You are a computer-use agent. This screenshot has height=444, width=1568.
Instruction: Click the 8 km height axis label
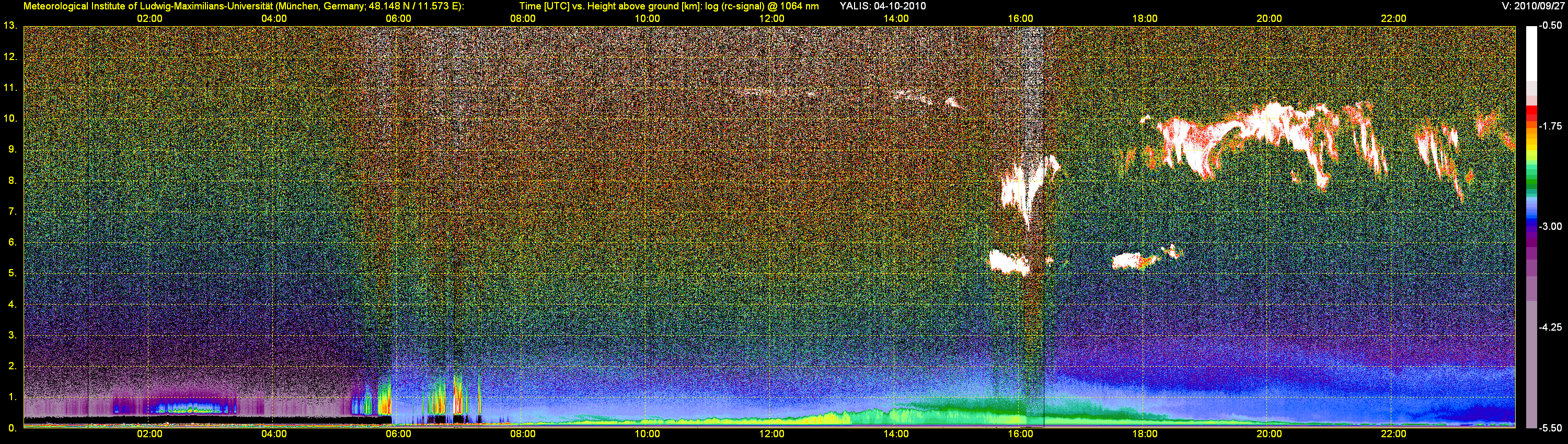click(x=11, y=181)
